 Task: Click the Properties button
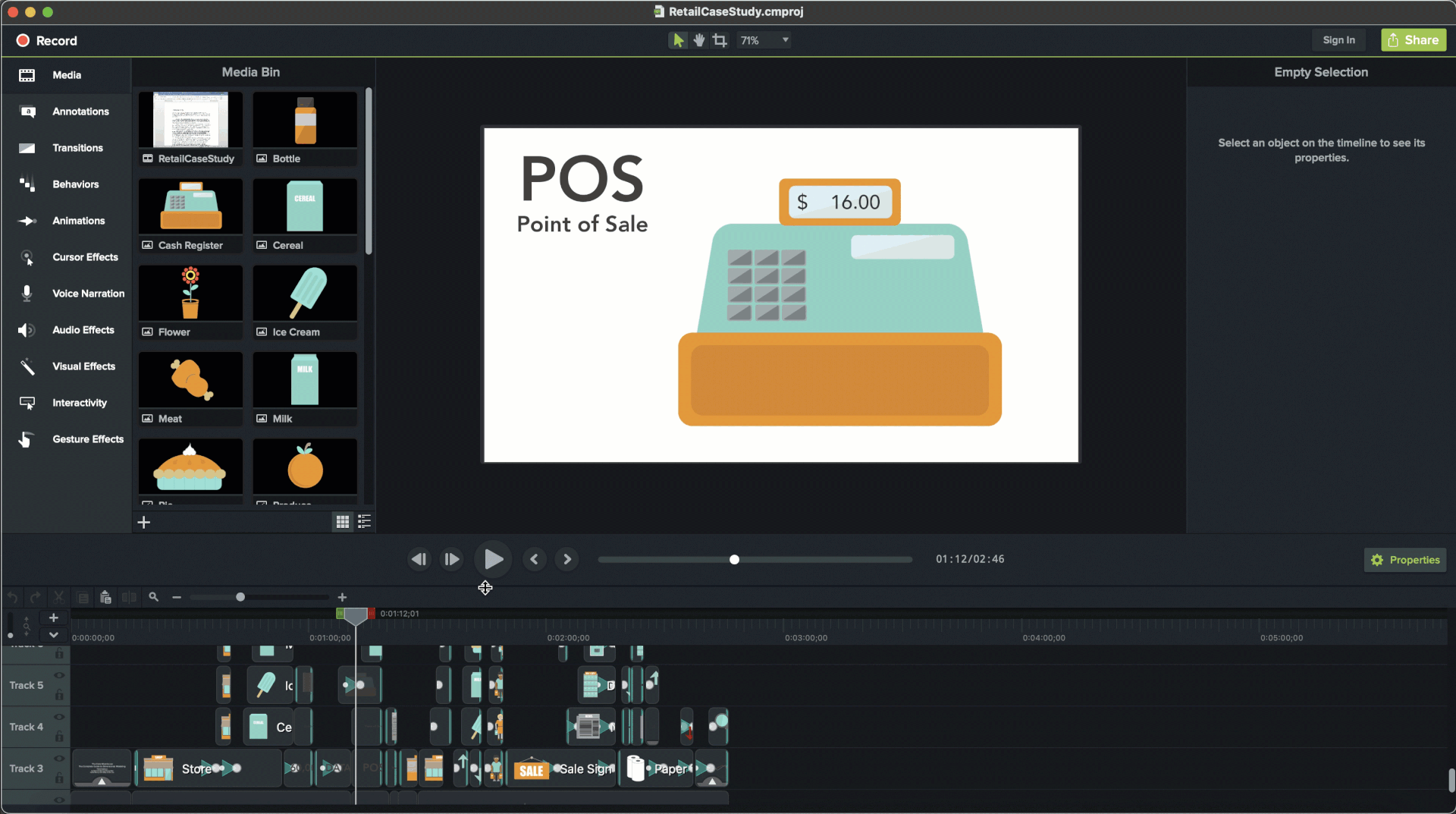pos(1405,560)
